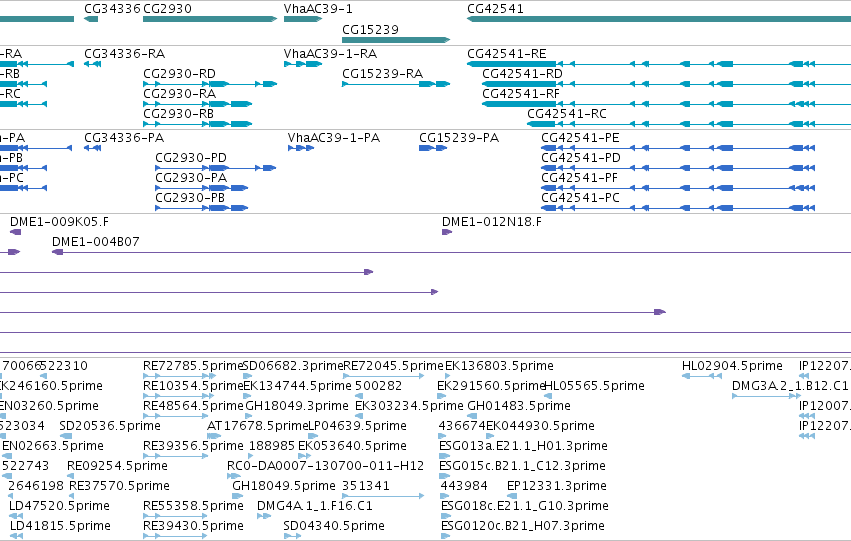Image resolution: width=851 pixels, height=541 pixels.
Task: Click feature ESG013a.E21.1_H01.3prime
Action: click(523, 446)
